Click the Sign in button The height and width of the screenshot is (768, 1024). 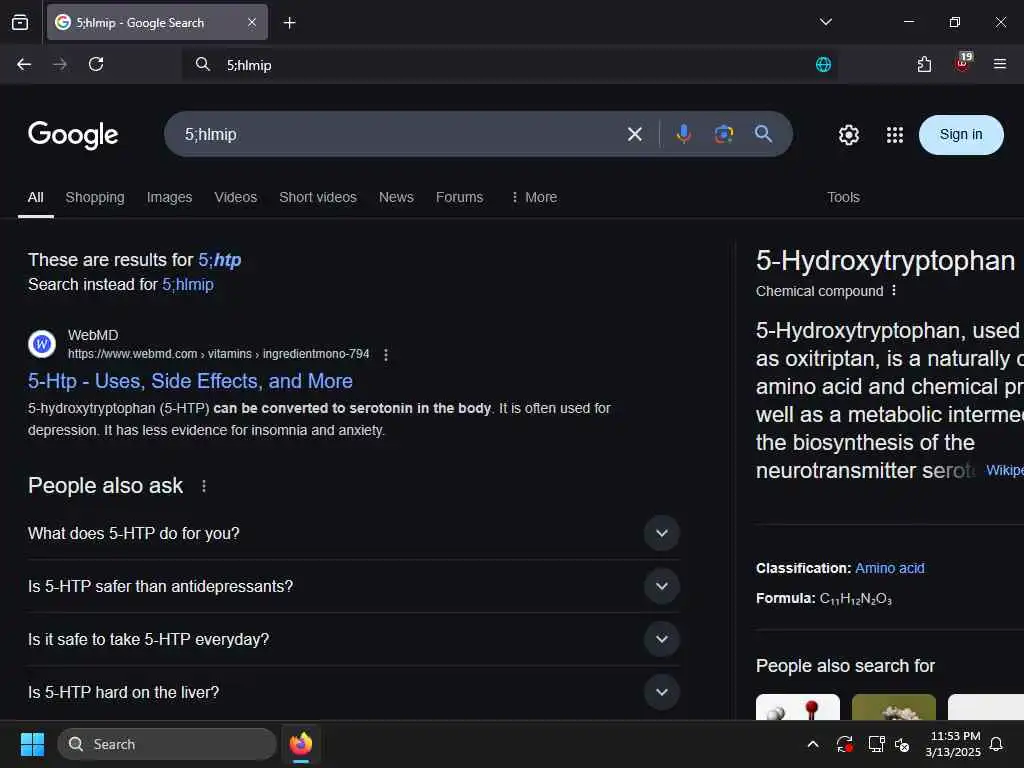tap(961, 135)
